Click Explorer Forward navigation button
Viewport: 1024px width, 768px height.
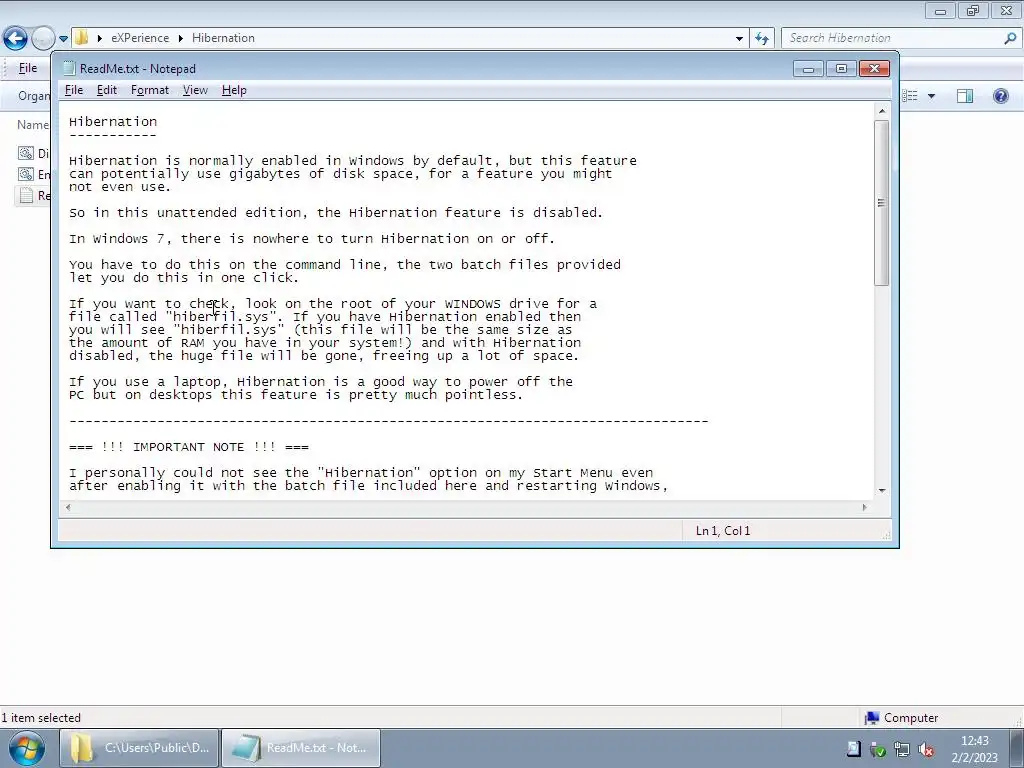43,39
